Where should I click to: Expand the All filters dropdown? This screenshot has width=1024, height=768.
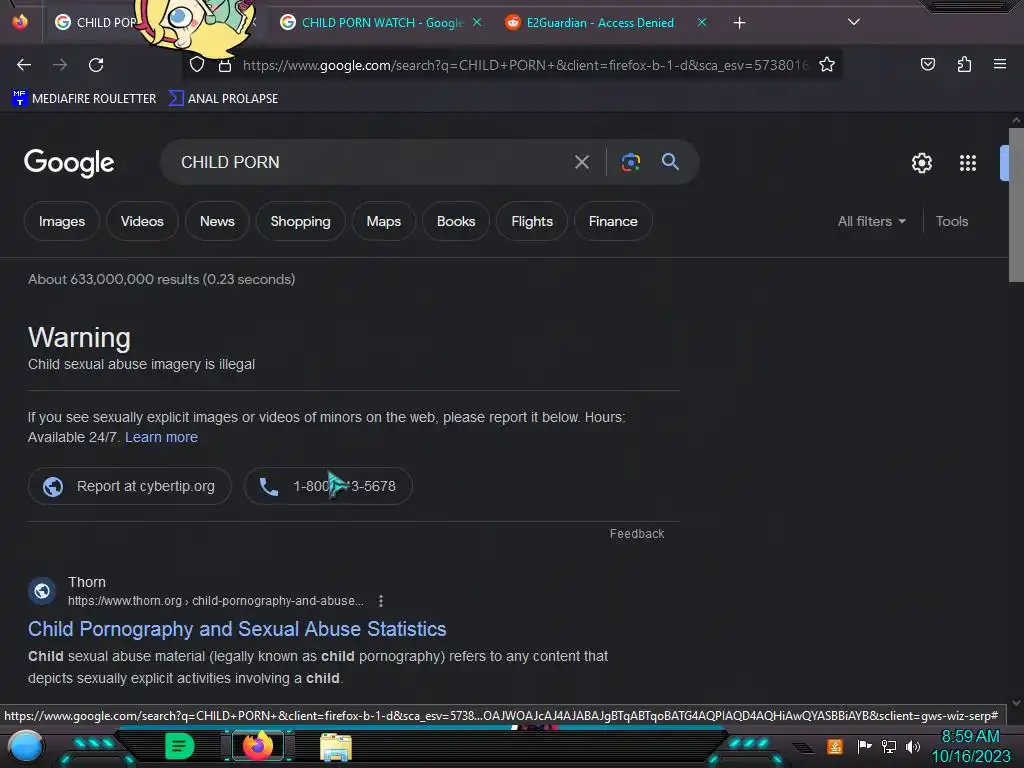tap(872, 221)
